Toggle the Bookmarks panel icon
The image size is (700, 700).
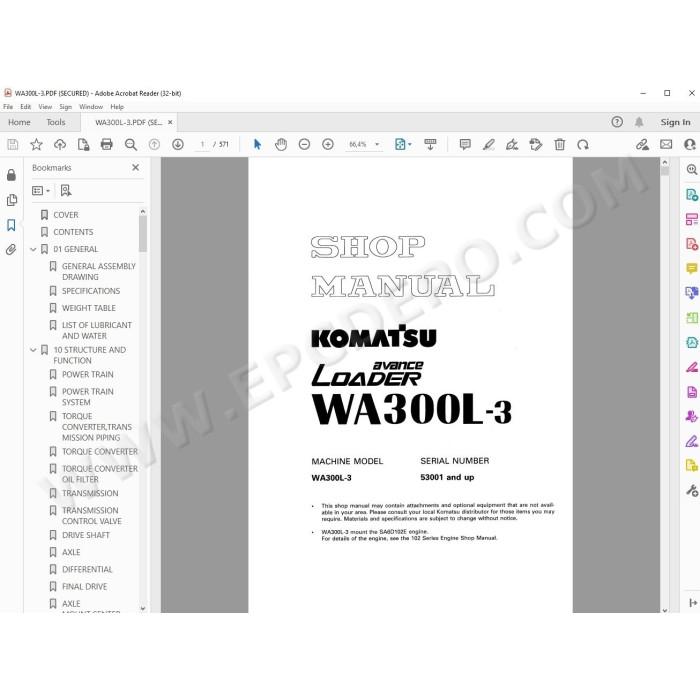click(12, 225)
